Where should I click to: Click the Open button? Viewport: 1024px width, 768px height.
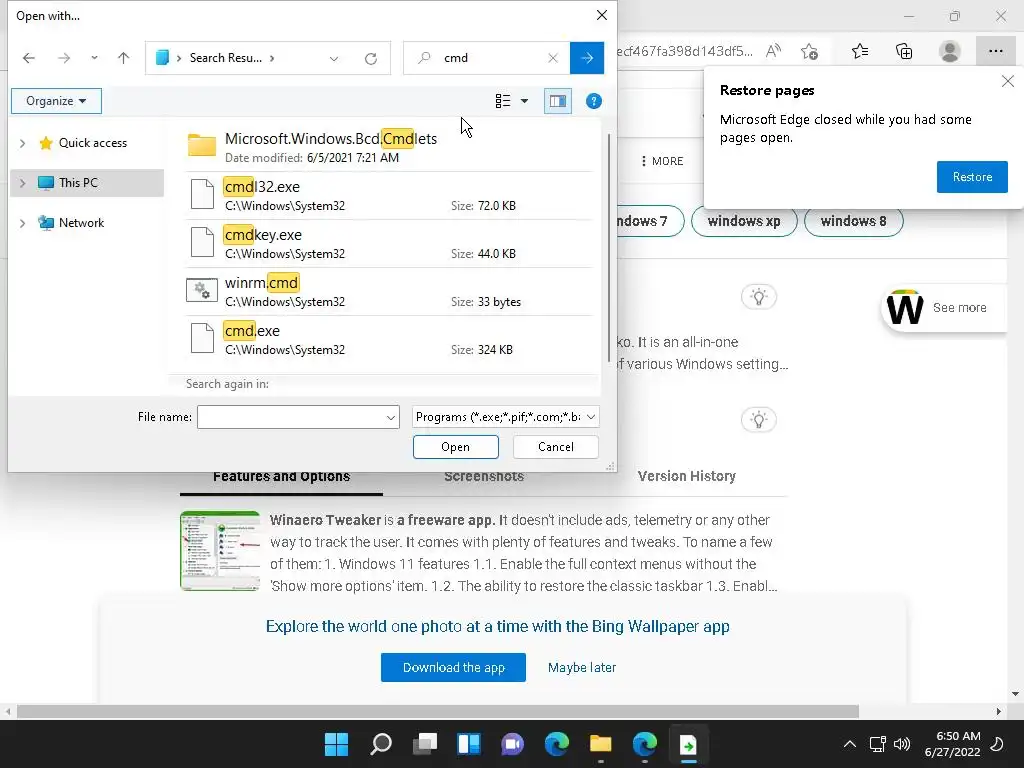[455, 447]
